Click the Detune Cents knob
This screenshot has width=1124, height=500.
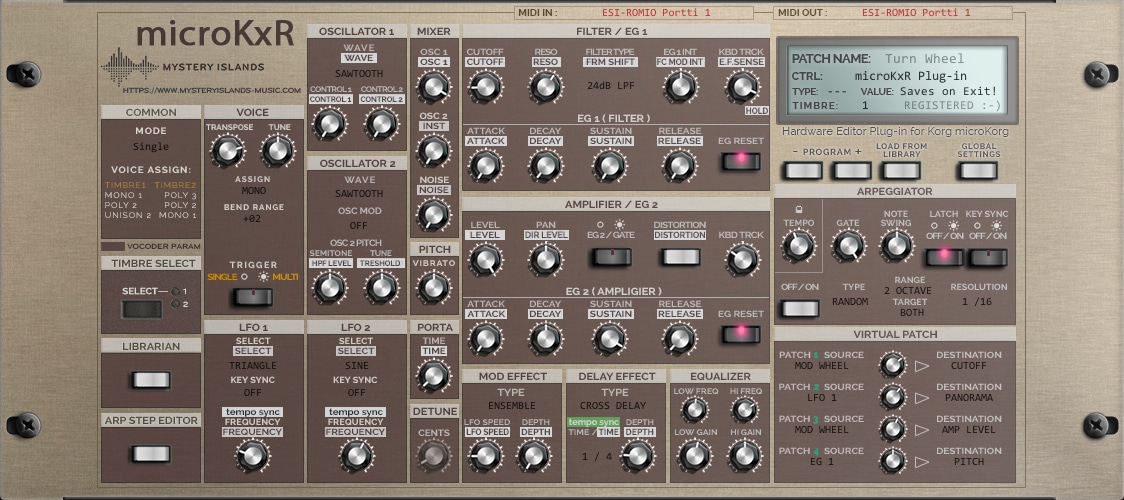pos(434,455)
